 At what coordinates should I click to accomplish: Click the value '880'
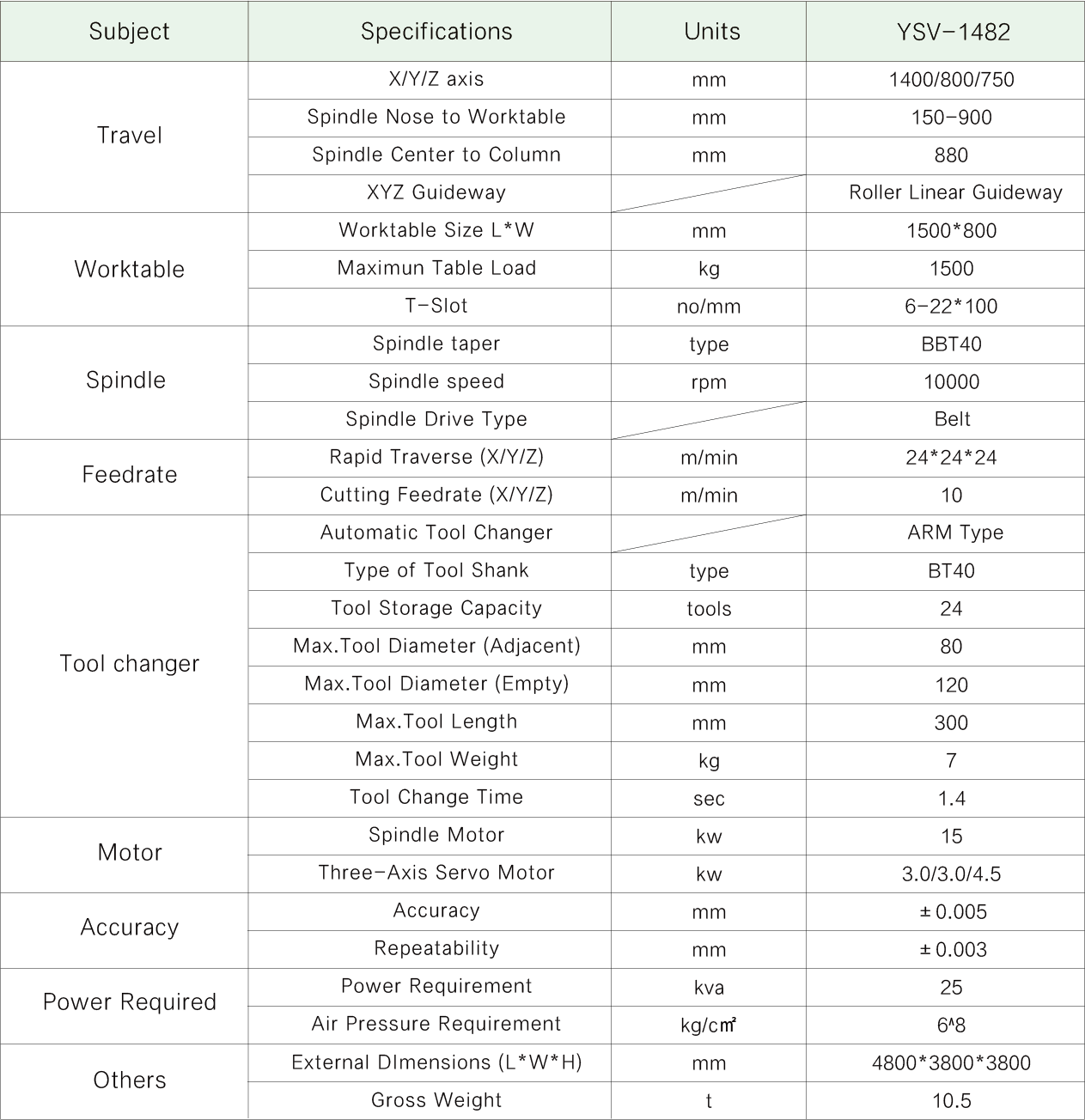pyautogui.click(x=951, y=155)
